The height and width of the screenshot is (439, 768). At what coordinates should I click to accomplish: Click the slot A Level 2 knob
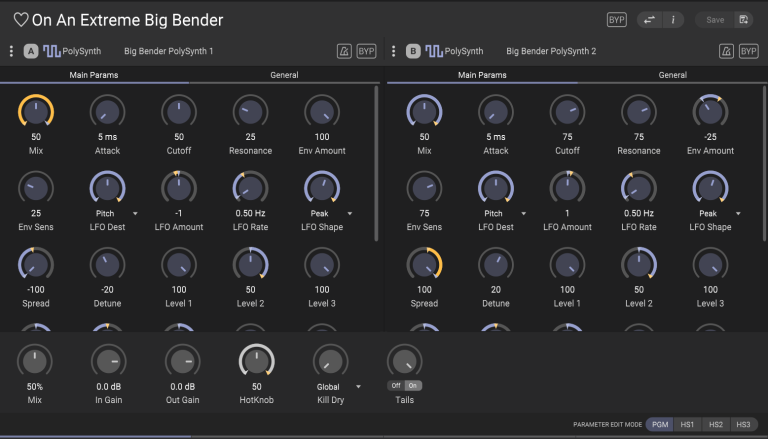(250, 265)
